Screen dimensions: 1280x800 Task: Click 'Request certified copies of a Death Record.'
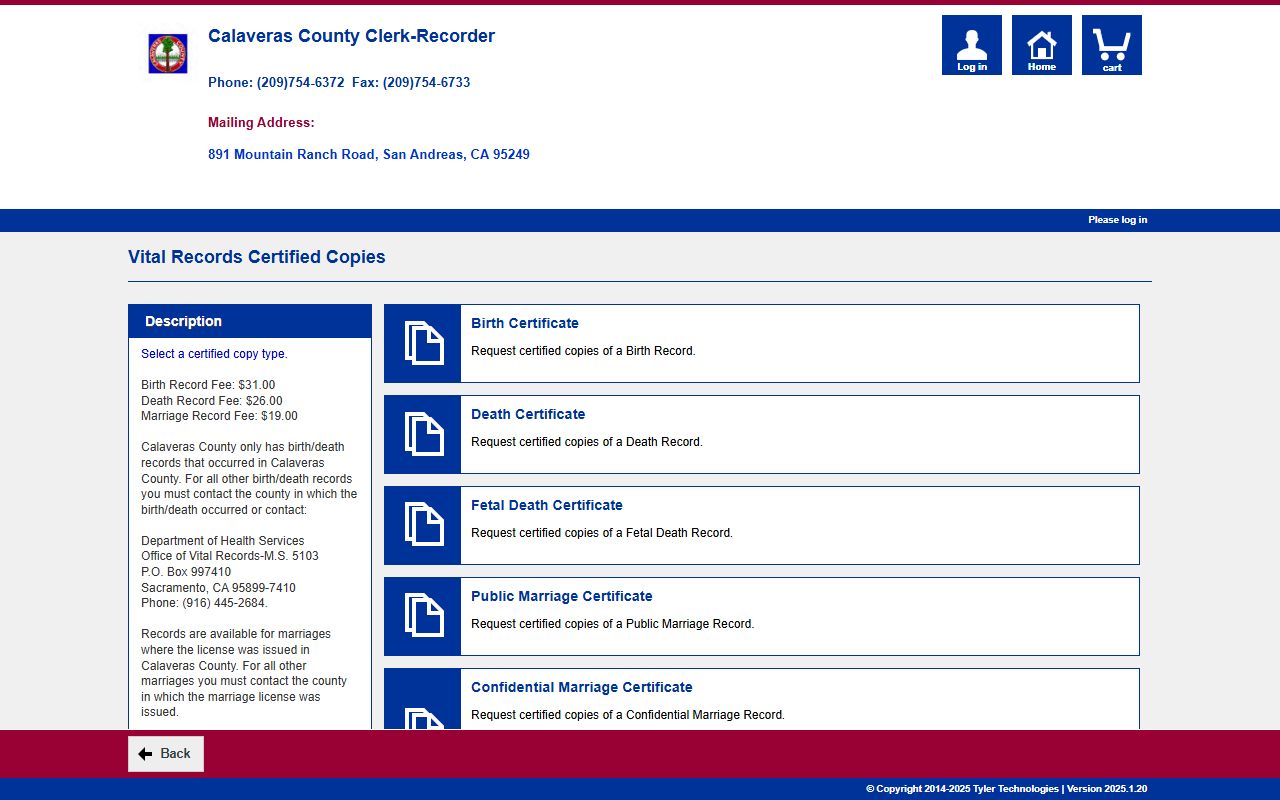point(587,442)
